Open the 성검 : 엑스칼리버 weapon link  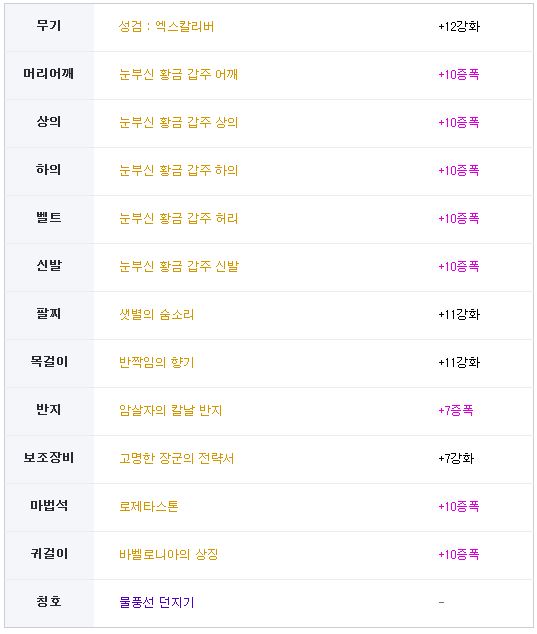(x=166, y=27)
